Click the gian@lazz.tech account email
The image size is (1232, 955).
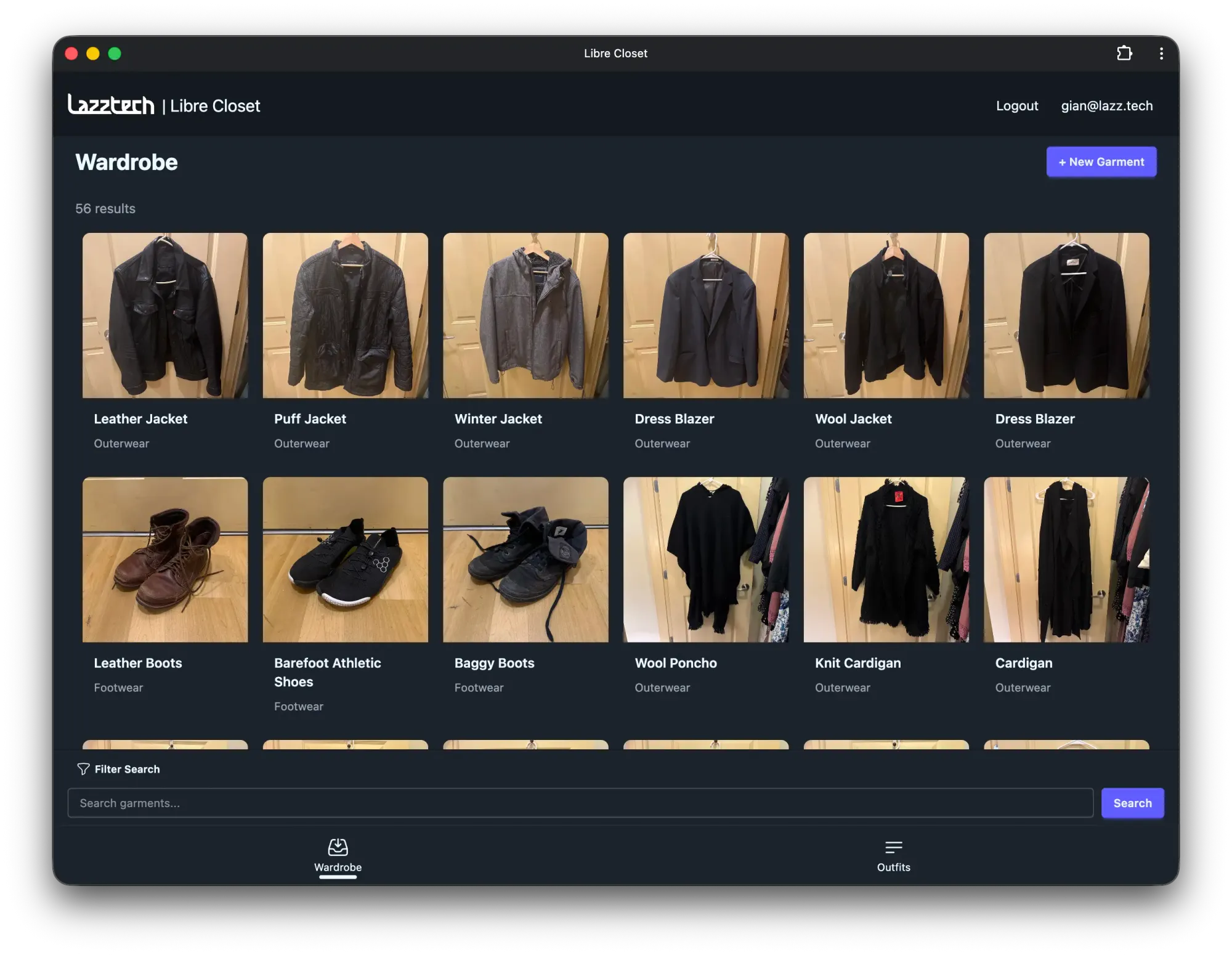pos(1107,105)
